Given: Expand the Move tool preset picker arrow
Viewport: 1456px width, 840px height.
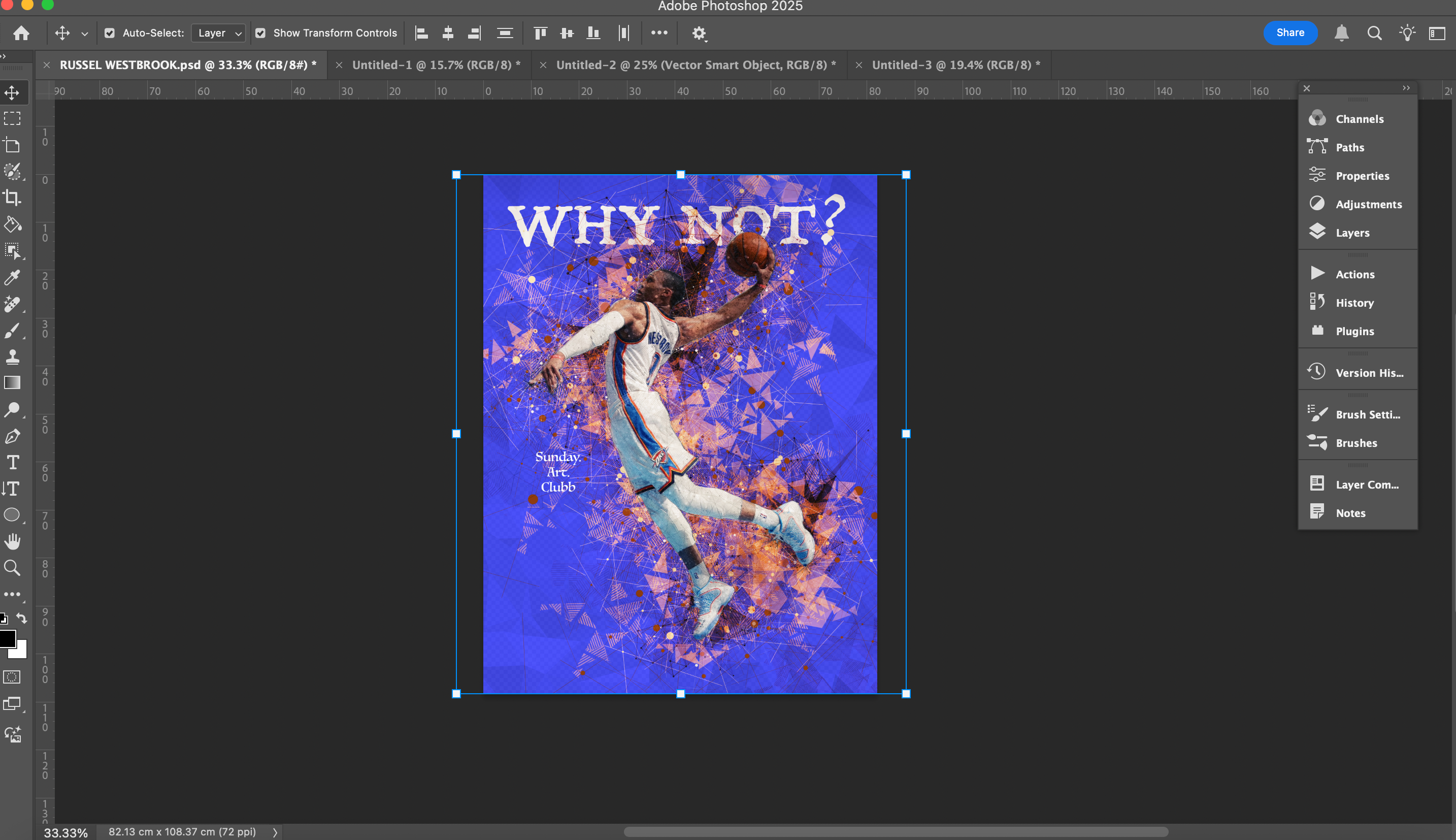Looking at the screenshot, I should 84,34.
